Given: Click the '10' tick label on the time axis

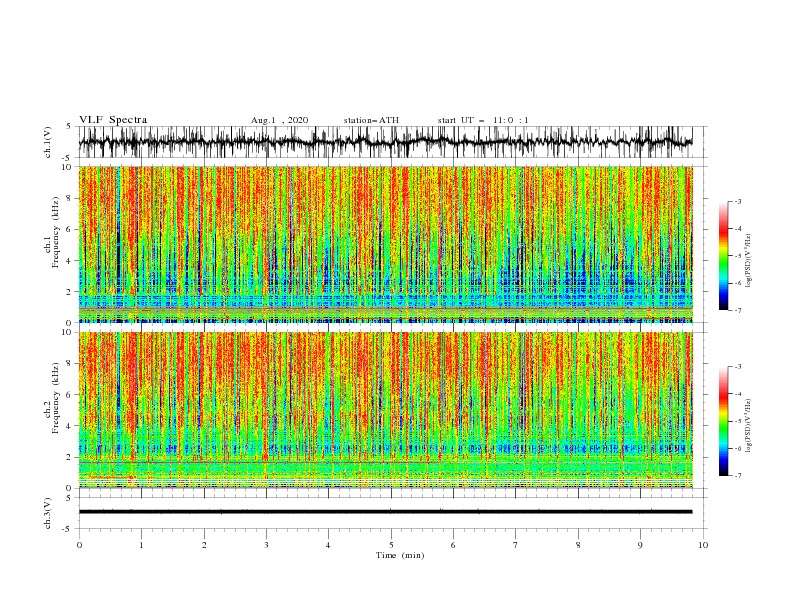Looking at the screenshot, I should tap(703, 545).
